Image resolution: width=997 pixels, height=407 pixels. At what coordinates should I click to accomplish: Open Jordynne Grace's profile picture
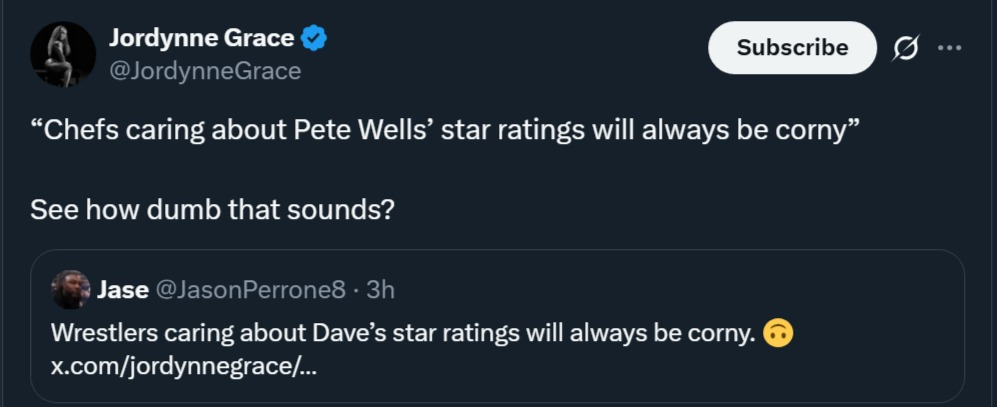(63, 54)
